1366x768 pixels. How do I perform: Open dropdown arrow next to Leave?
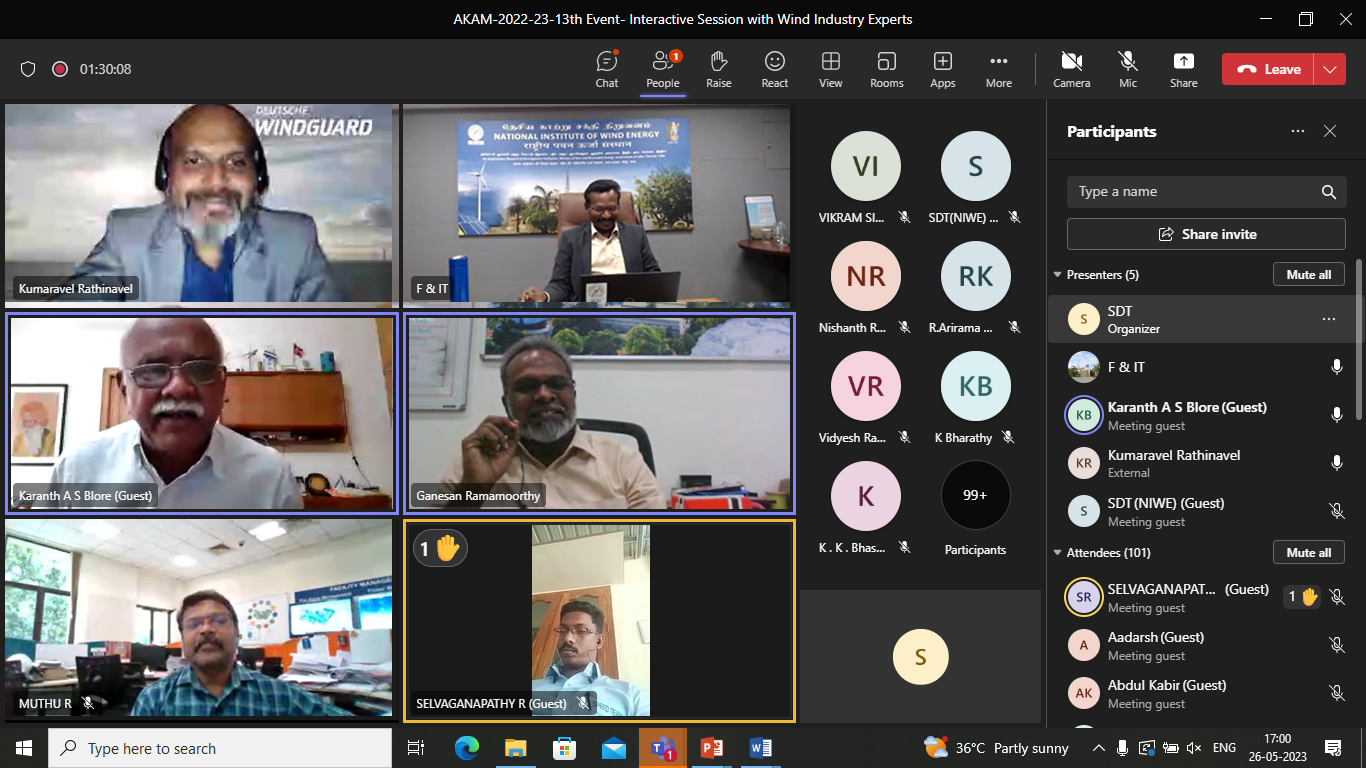pyautogui.click(x=1329, y=69)
